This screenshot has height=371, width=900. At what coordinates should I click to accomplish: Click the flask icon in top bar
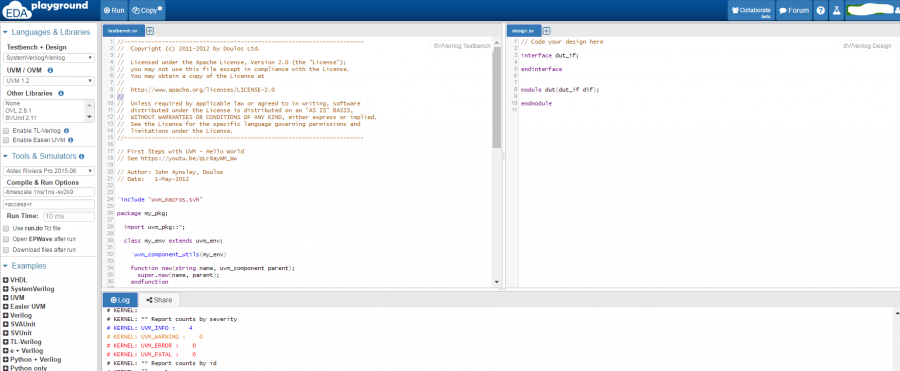(x=836, y=10)
